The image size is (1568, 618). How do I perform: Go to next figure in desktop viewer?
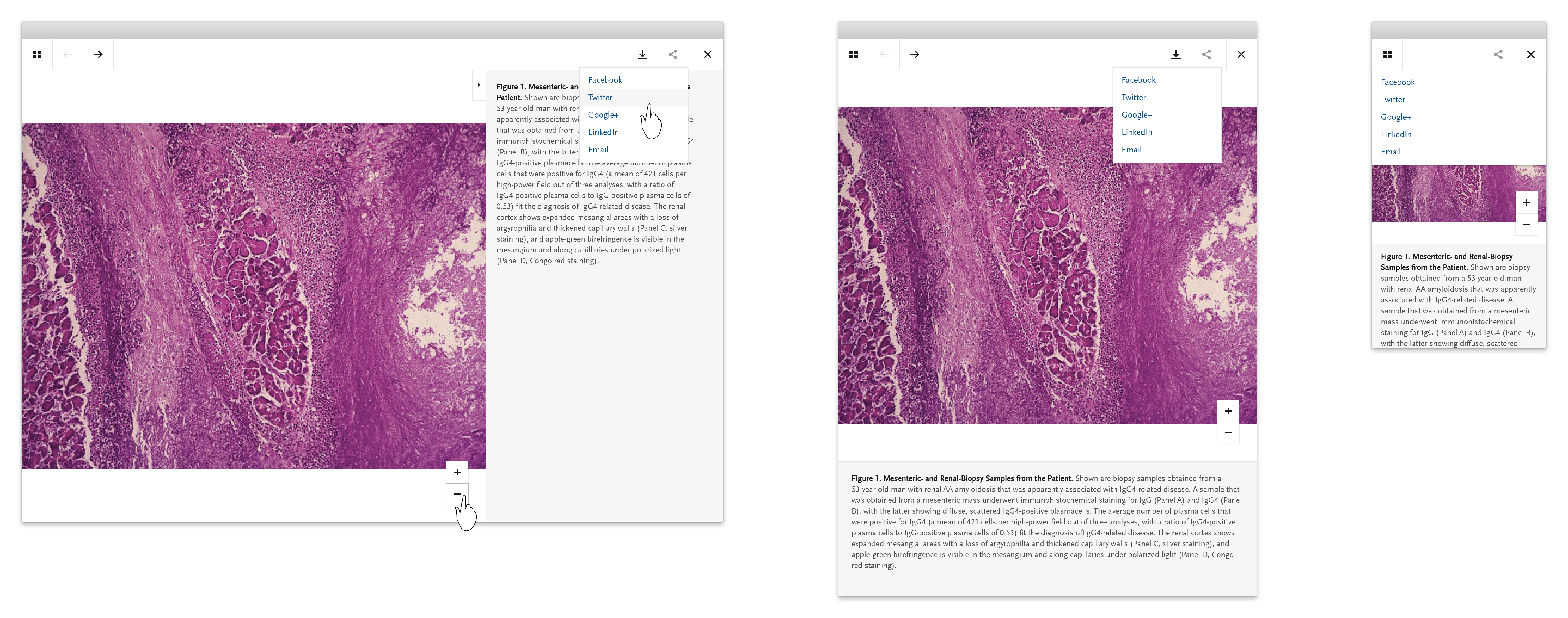[x=98, y=55]
